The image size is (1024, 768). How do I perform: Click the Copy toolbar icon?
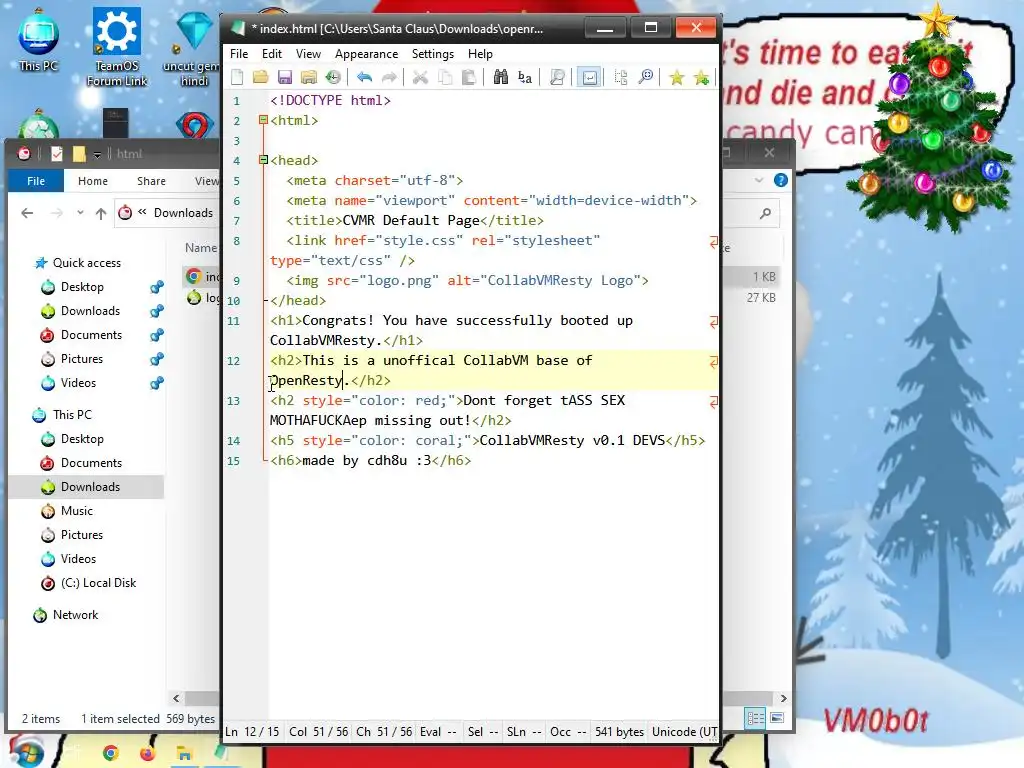[x=445, y=78]
